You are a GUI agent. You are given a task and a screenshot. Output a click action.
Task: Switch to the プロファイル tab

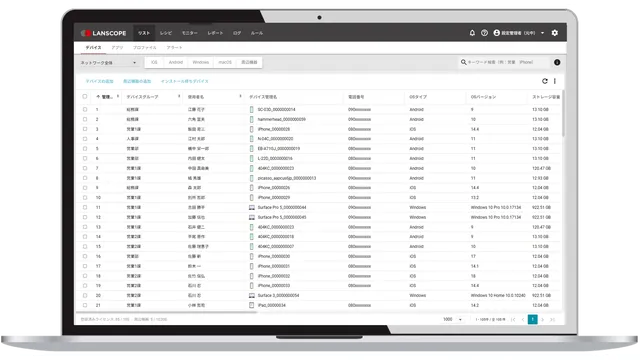[144, 48]
